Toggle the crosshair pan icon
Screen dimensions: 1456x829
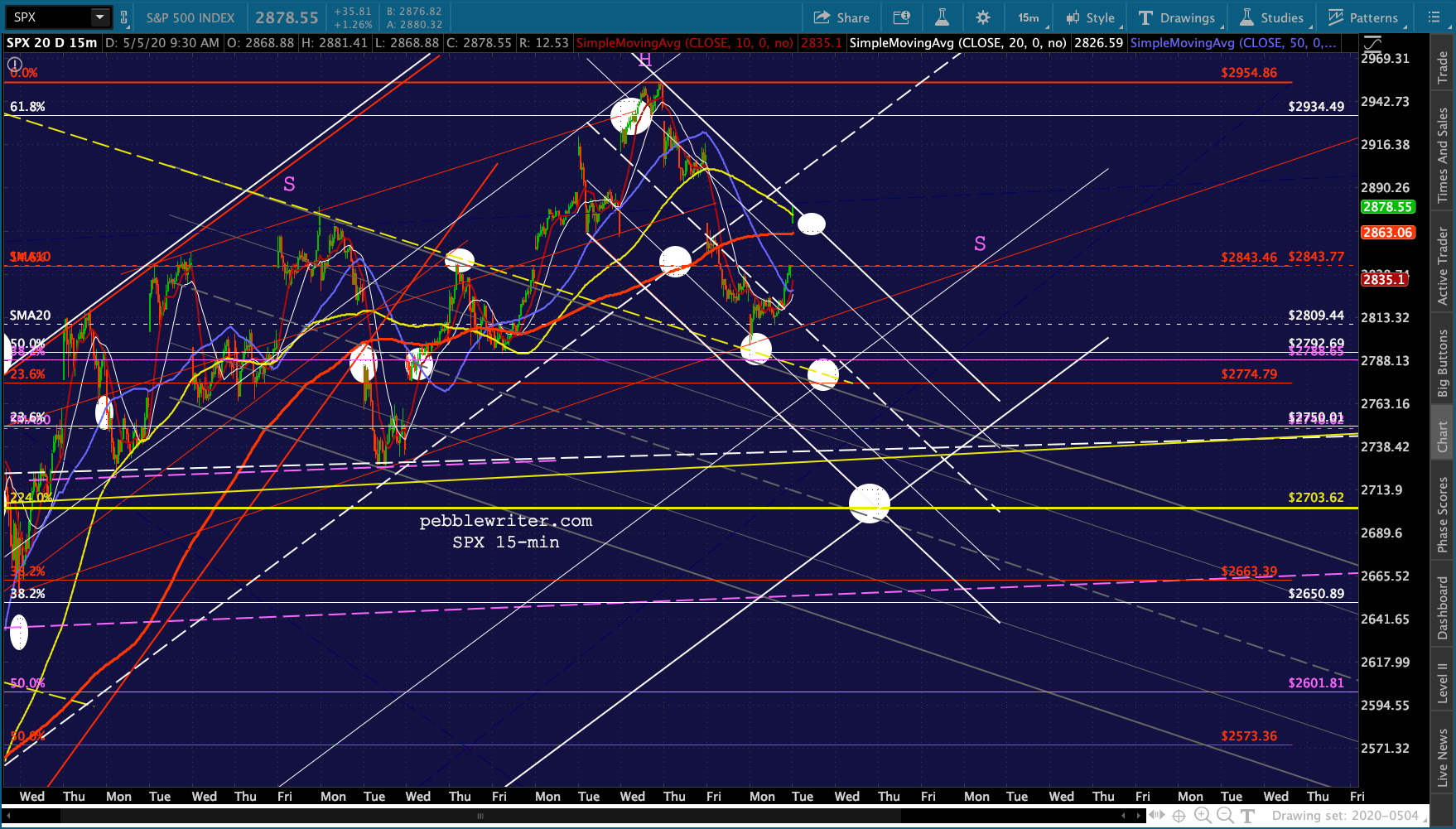tap(1179, 816)
